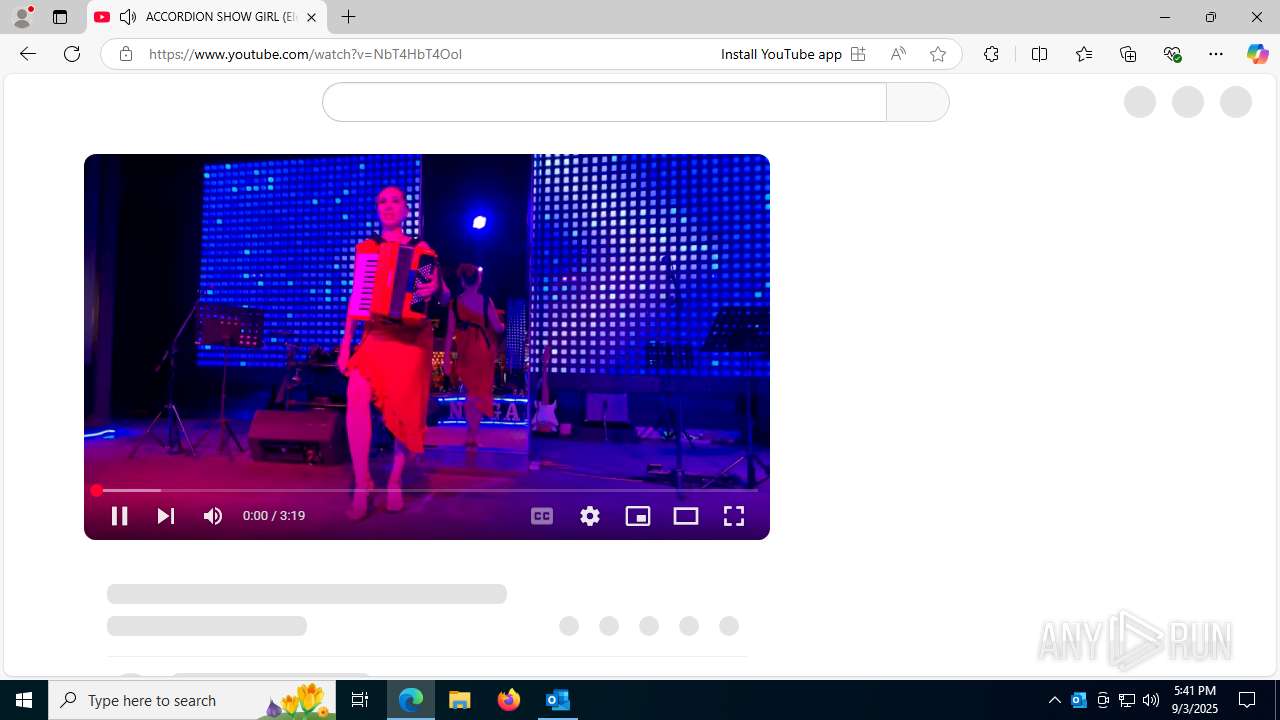Open taskbar volume control
The height and width of the screenshot is (720, 1280).
(x=1151, y=700)
